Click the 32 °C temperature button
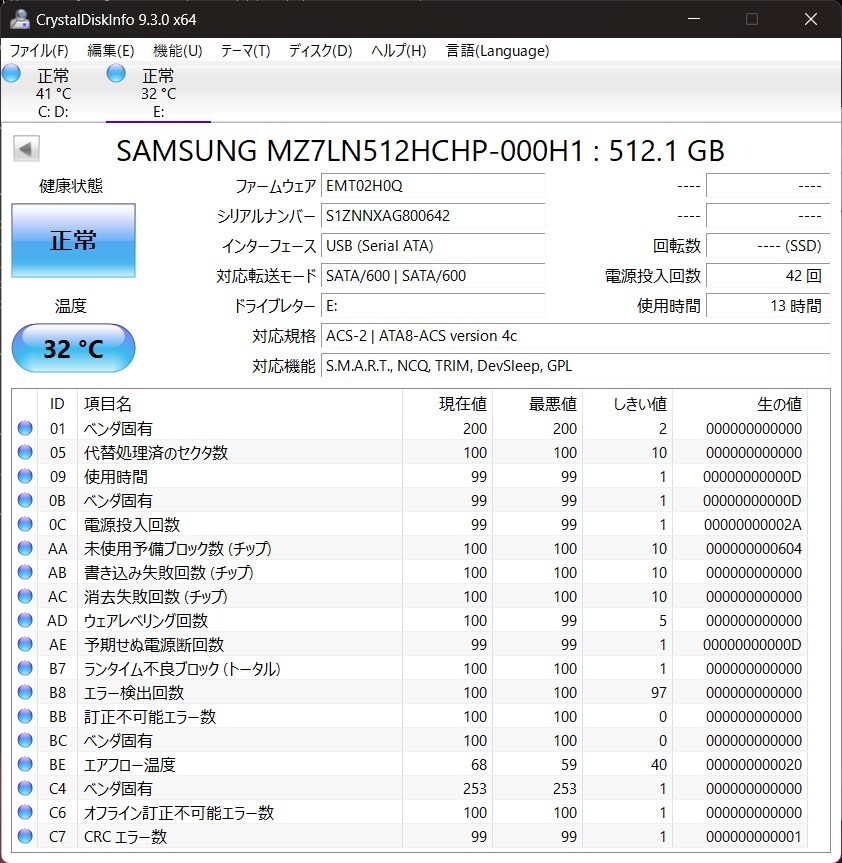Image resolution: width=842 pixels, height=863 pixels. [73, 348]
